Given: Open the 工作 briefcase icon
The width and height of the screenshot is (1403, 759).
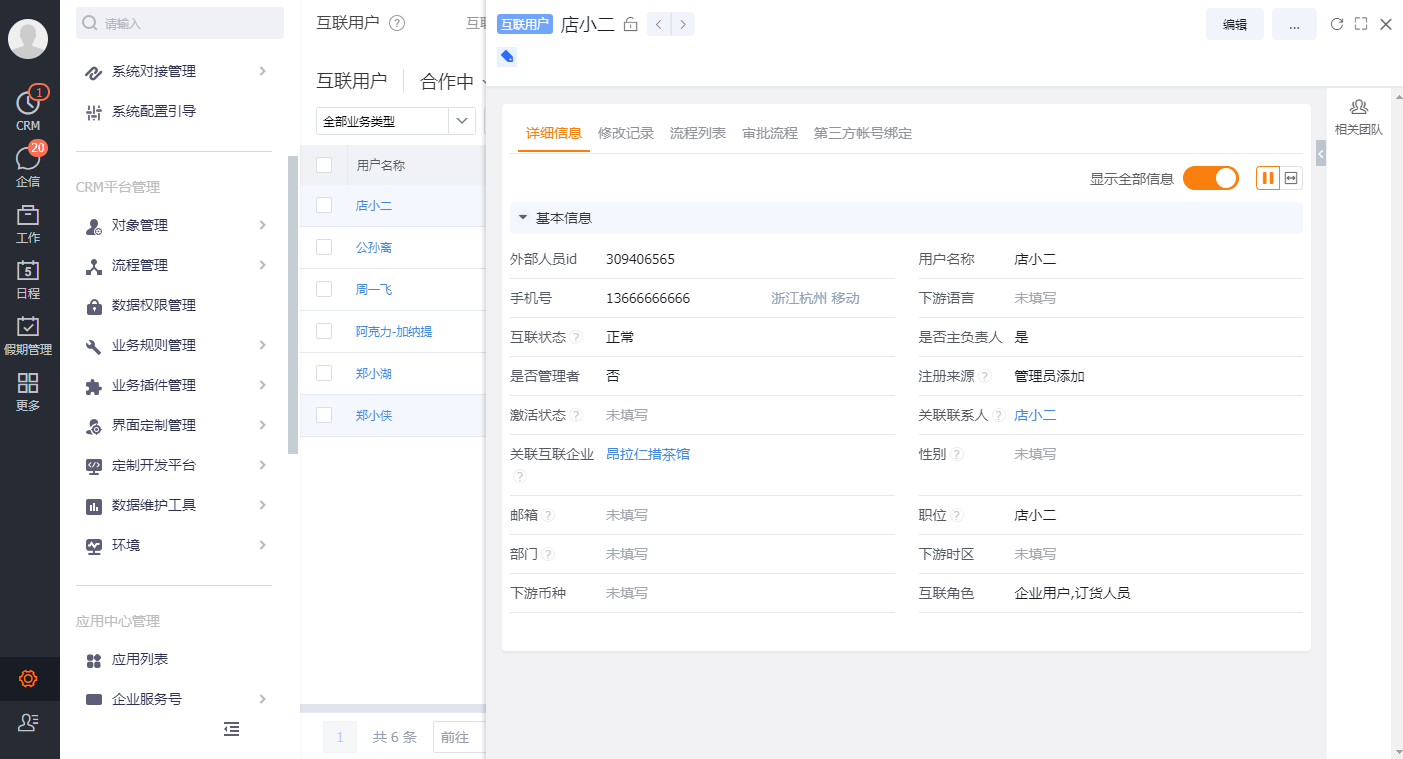Looking at the screenshot, I should click(x=28, y=215).
